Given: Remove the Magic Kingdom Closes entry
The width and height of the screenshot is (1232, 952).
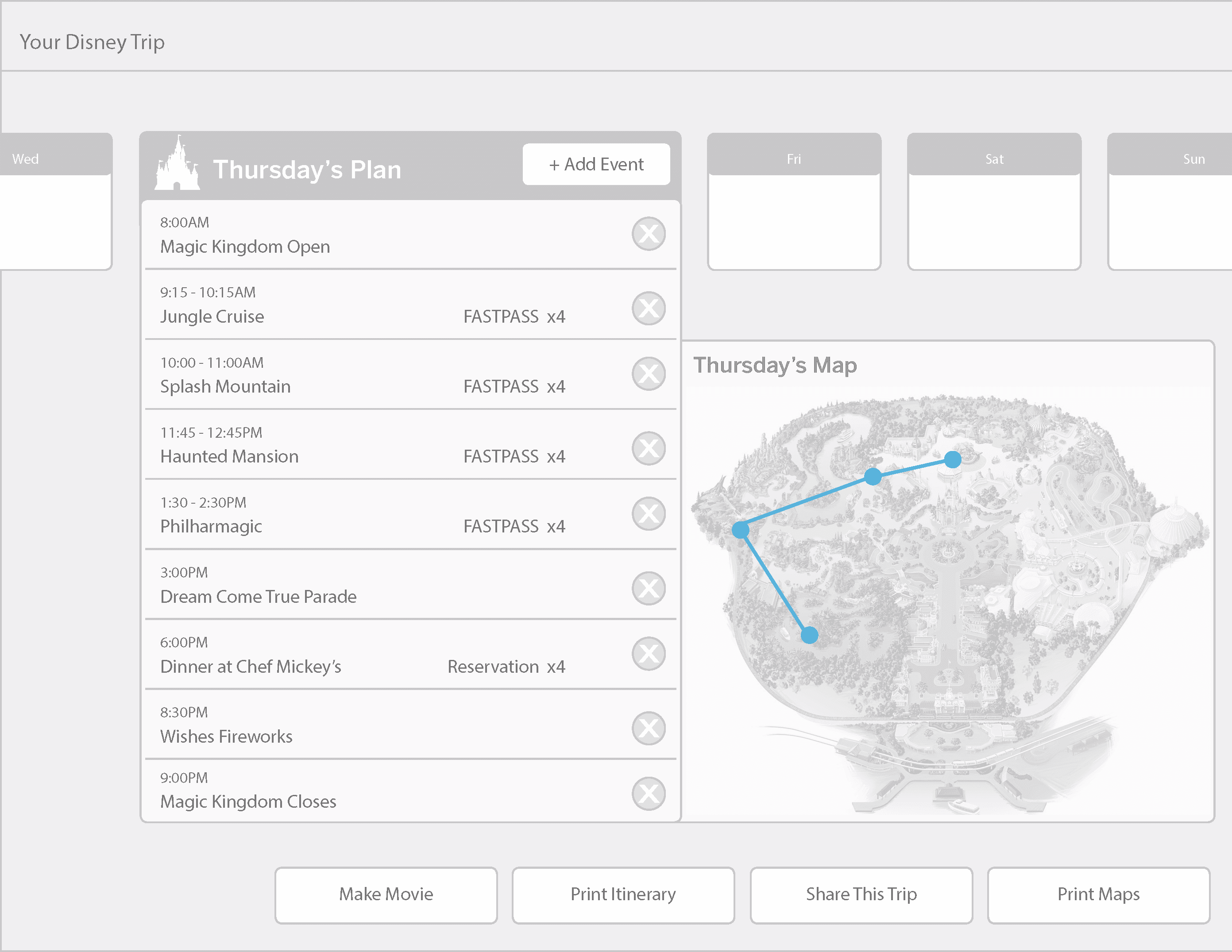Looking at the screenshot, I should [648, 794].
